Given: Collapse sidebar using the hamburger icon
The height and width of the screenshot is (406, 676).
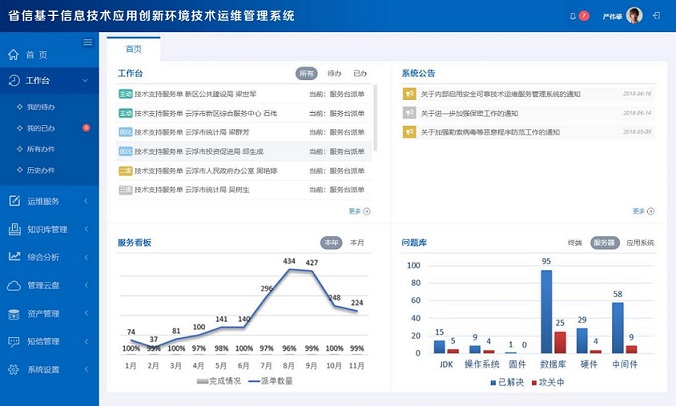Looking at the screenshot, I should [88, 42].
